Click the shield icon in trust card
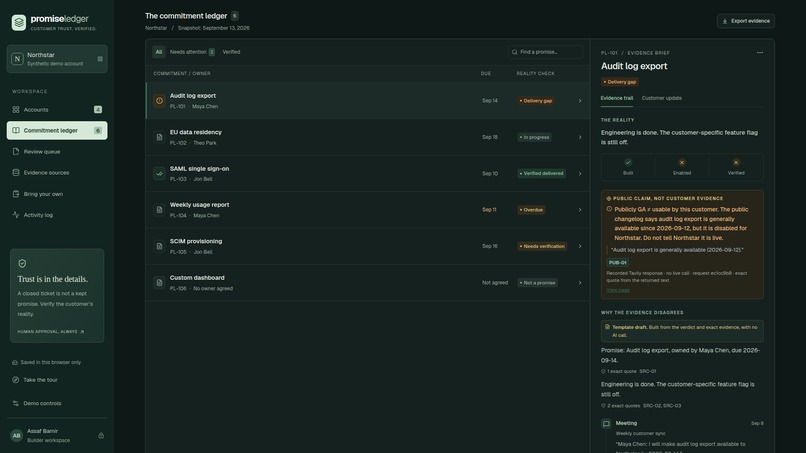This screenshot has width=806, height=453. tap(22, 263)
